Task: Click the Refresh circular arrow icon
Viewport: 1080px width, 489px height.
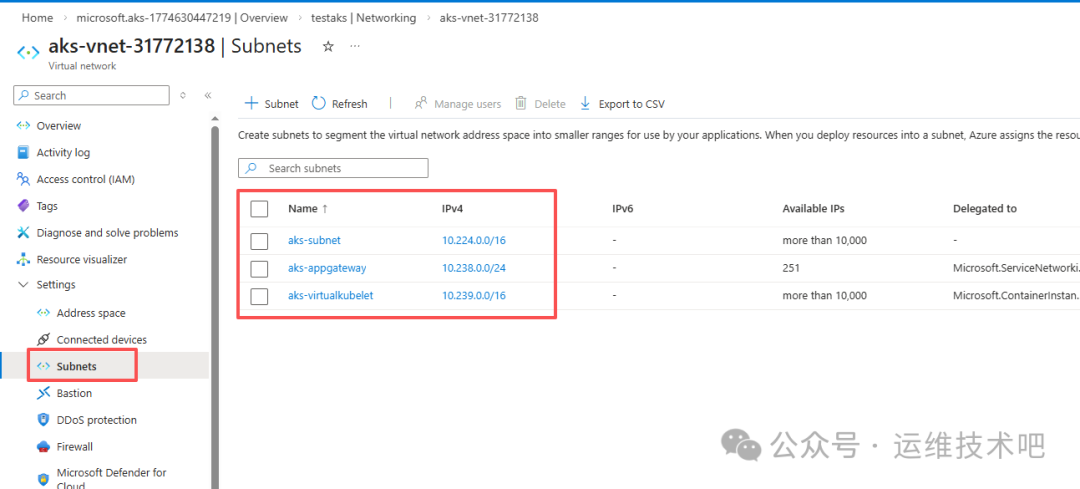Action: coord(318,103)
